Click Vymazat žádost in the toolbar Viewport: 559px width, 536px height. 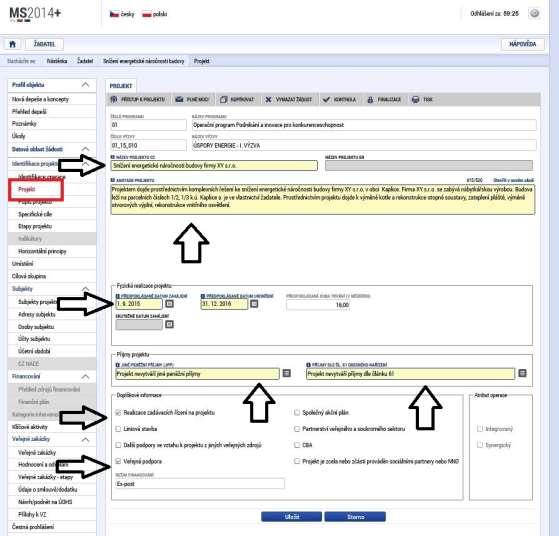[288, 99]
